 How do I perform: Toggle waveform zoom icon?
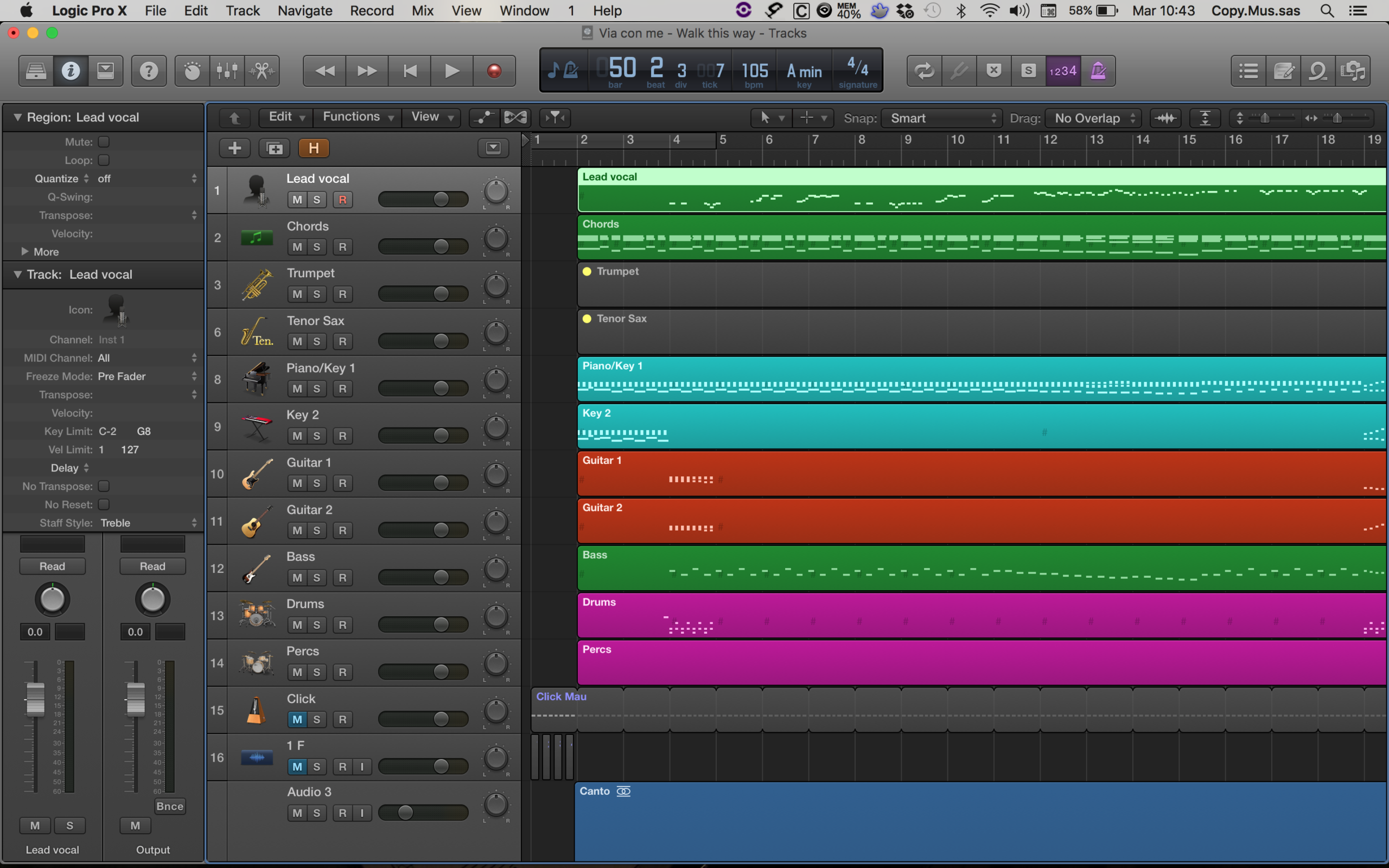point(1165,118)
